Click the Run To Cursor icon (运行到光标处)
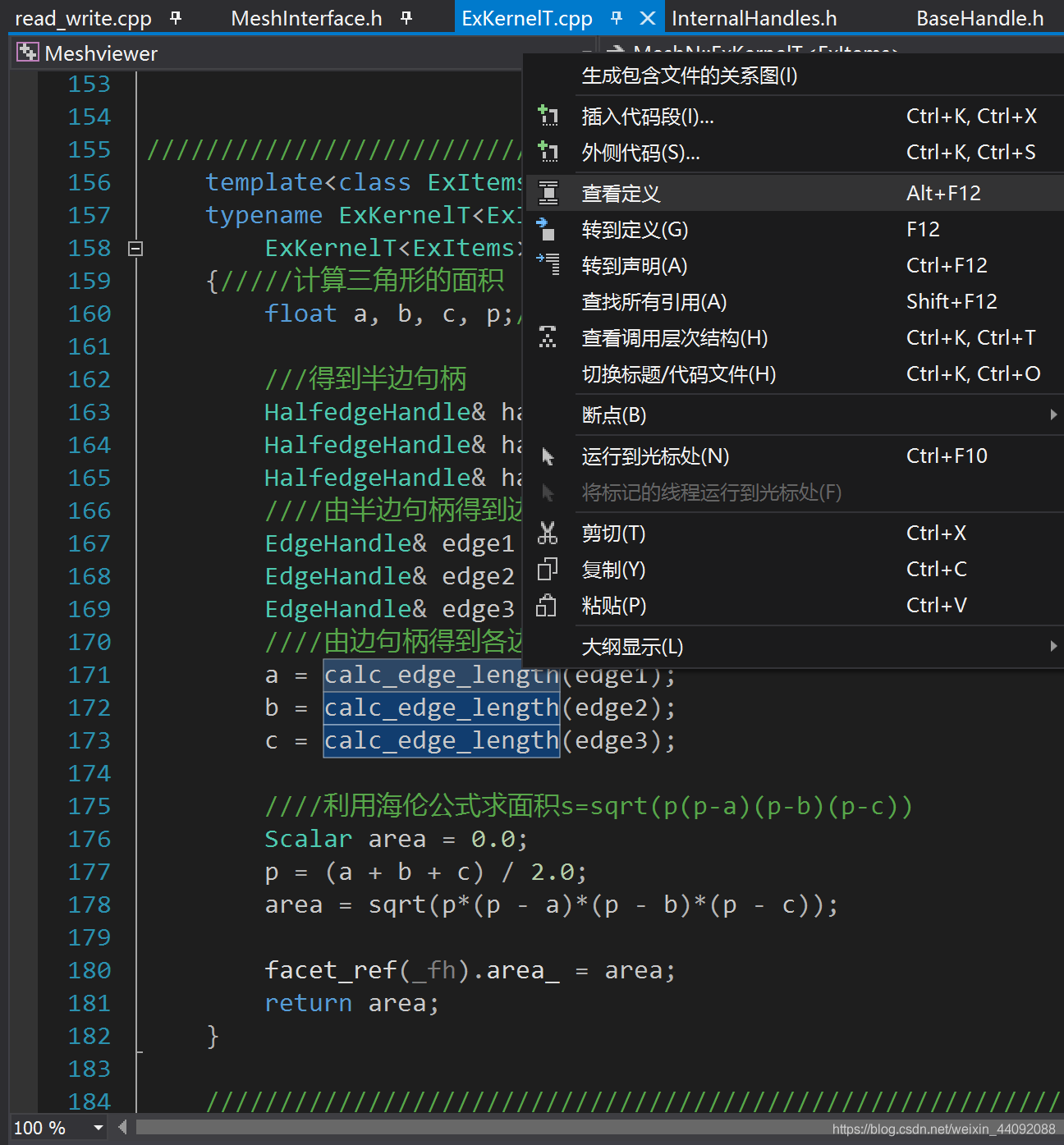1064x1145 pixels. point(548,456)
